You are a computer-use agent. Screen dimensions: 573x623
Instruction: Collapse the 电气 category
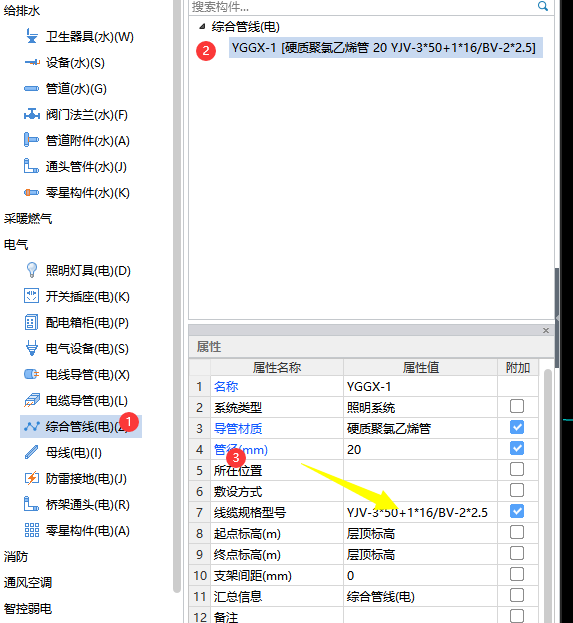pos(16,244)
